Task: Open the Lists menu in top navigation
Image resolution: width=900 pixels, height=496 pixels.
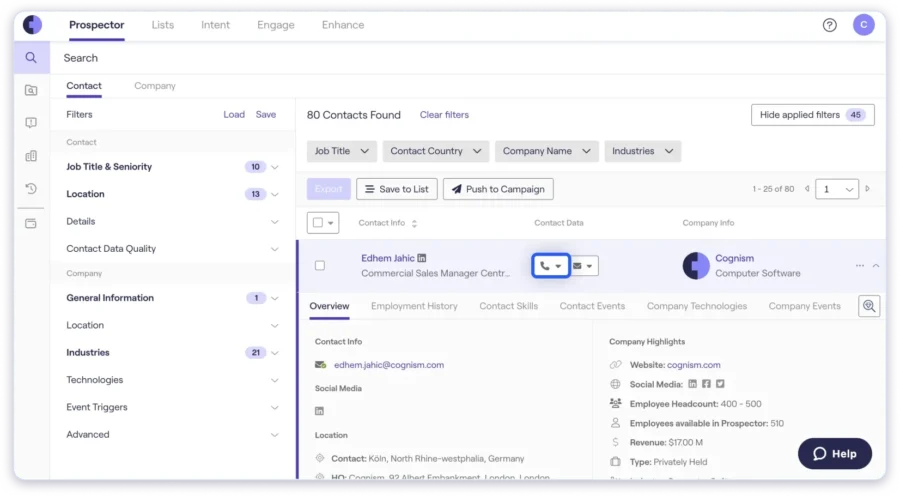Action: 162,25
